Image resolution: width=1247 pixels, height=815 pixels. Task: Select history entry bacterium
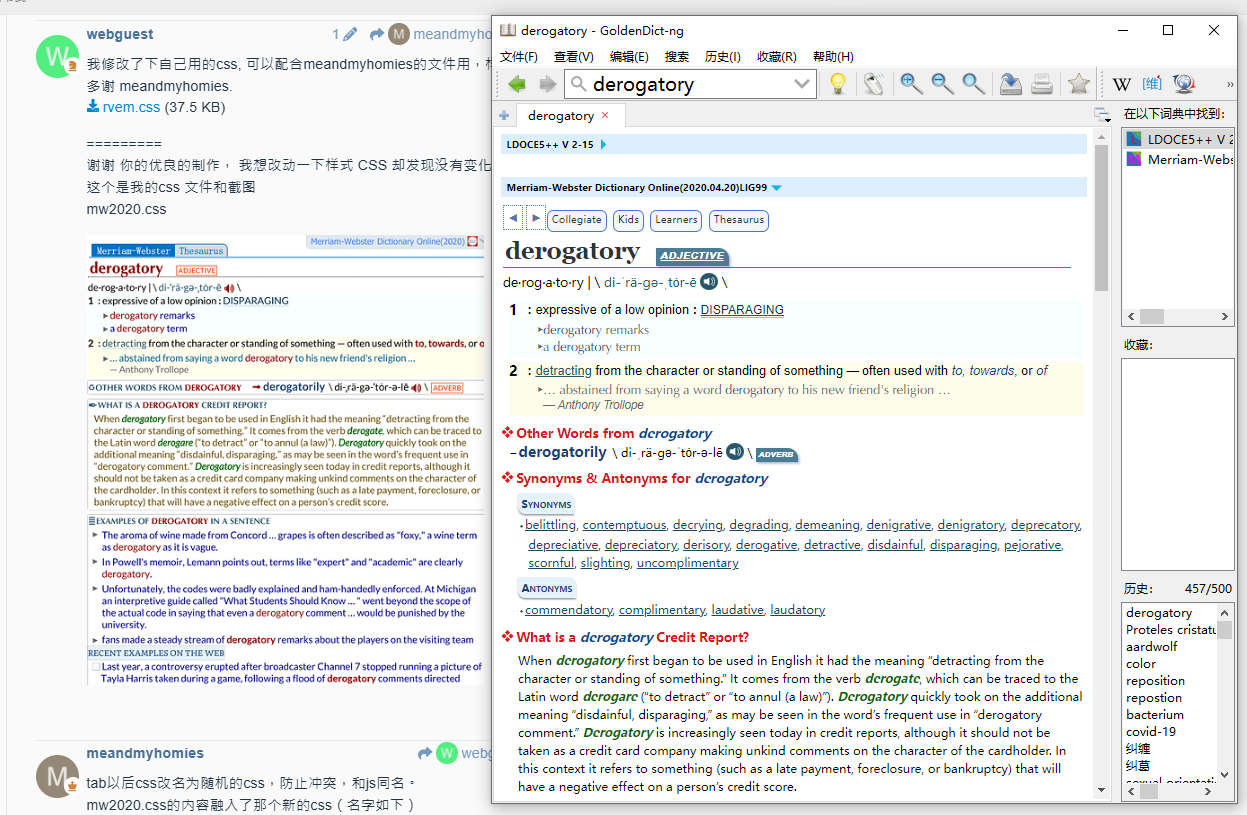[x=1155, y=715]
